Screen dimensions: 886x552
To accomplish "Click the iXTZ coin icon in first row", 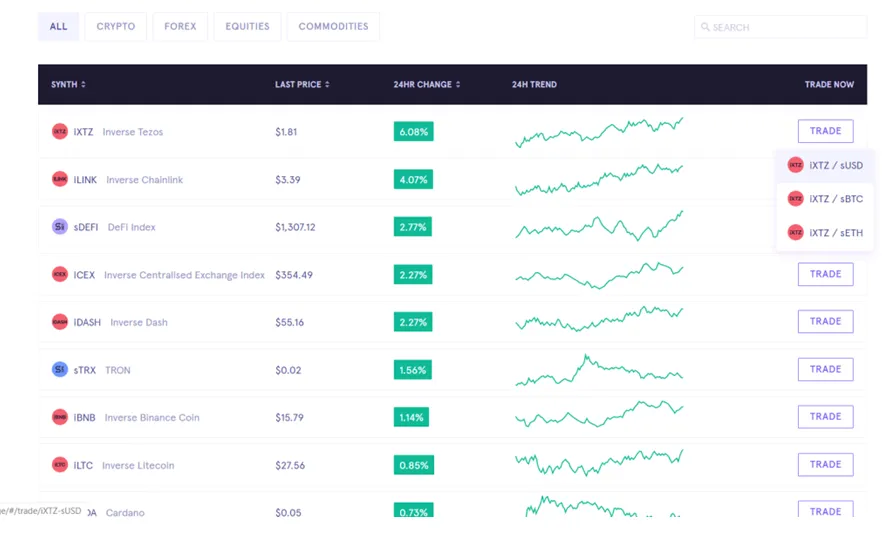I will coord(59,132).
